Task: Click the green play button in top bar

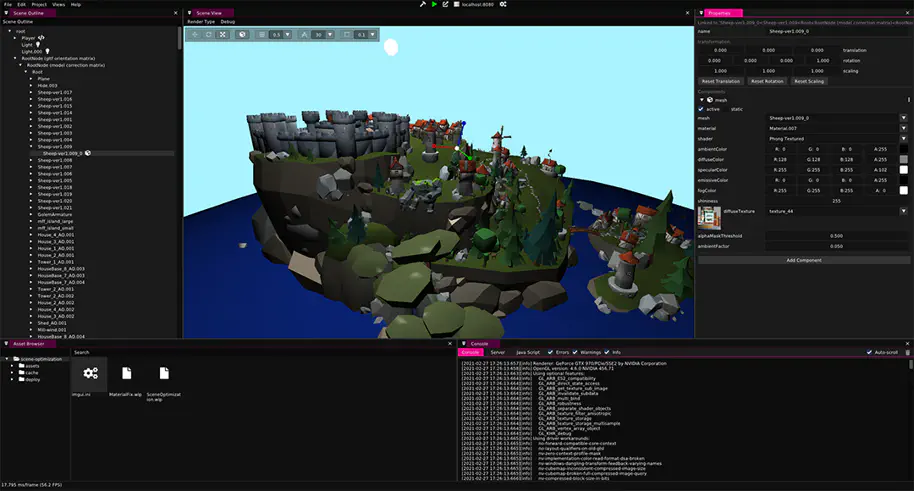Action: (432, 4)
